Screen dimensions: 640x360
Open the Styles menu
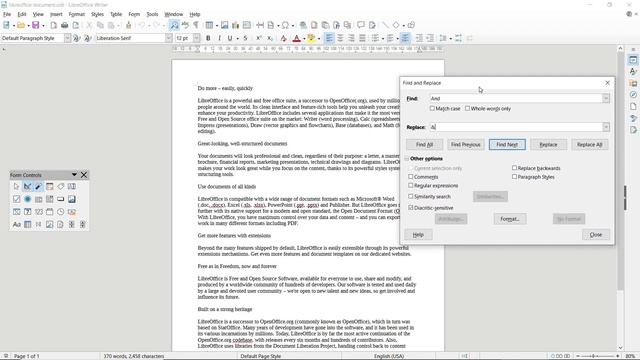pyautogui.click(x=97, y=14)
